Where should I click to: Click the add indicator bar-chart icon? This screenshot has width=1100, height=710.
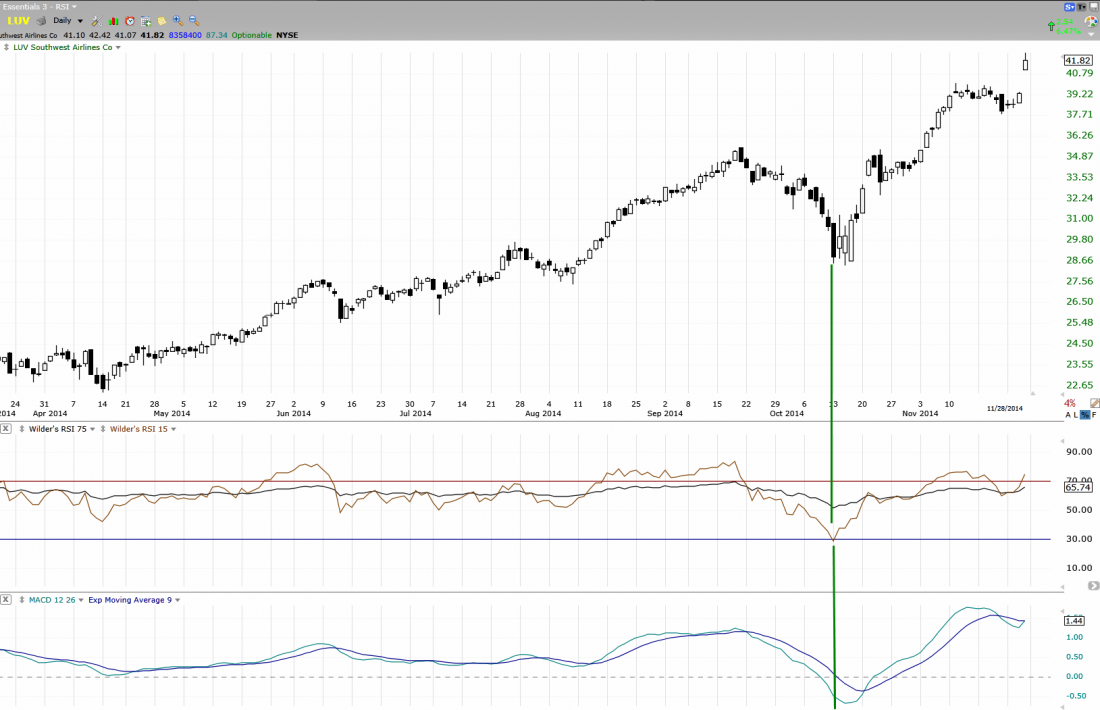[113, 21]
